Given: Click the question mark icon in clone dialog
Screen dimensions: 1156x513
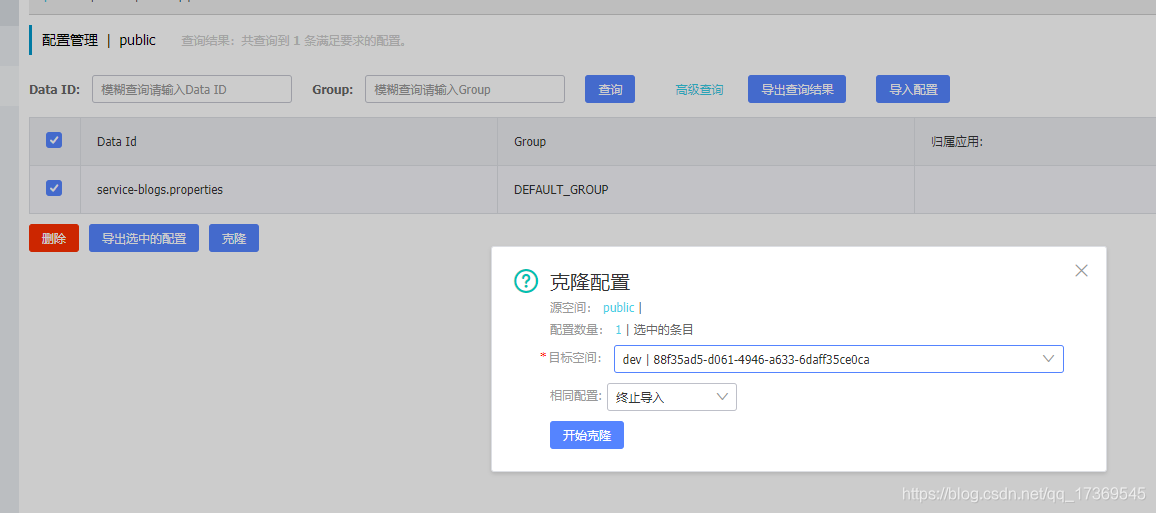Looking at the screenshot, I should coord(526,281).
